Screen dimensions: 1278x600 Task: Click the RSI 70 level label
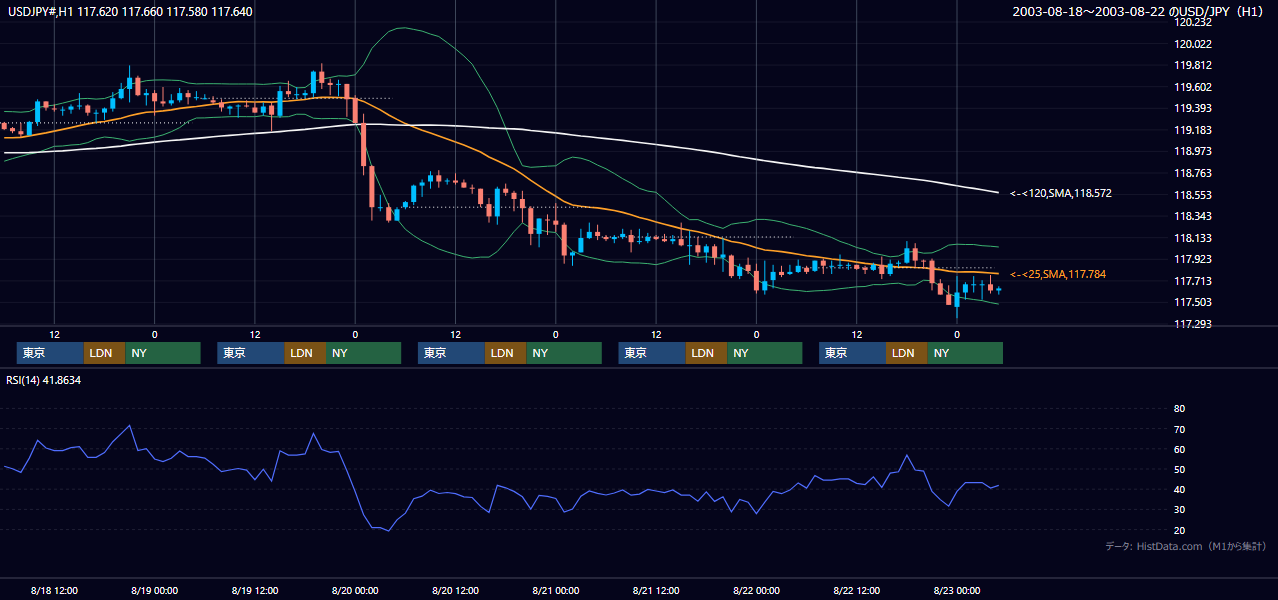pos(1179,429)
